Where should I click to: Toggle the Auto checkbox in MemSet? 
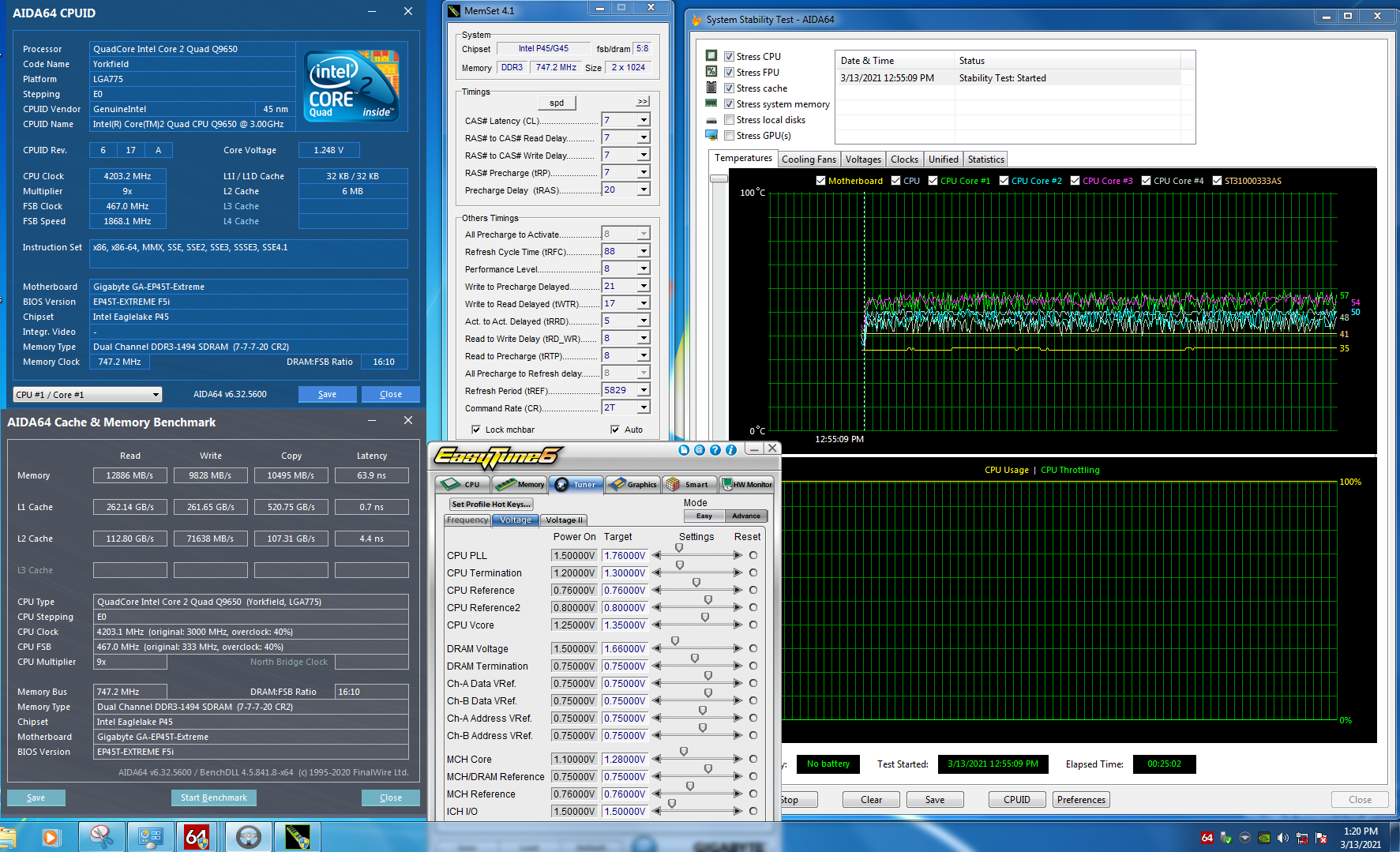[x=615, y=430]
